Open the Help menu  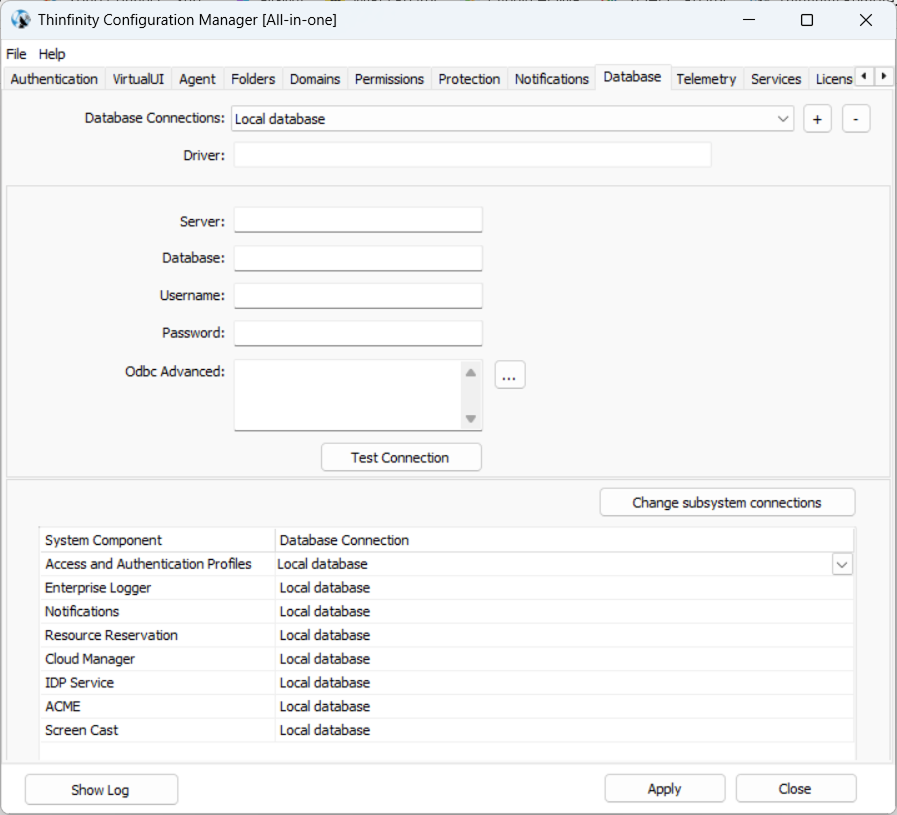click(52, 54)
